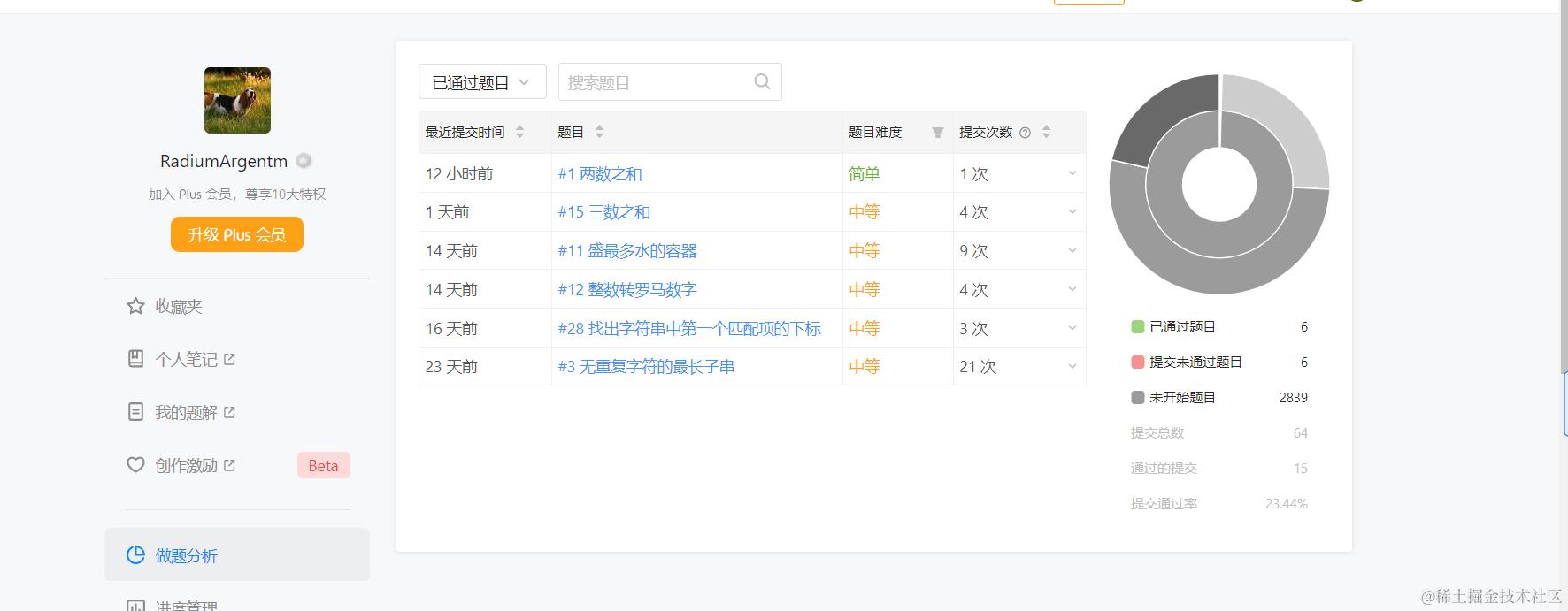Open problem link #12 整数转罗马数字
This screenshot has height=611, width=1568.
627,289
